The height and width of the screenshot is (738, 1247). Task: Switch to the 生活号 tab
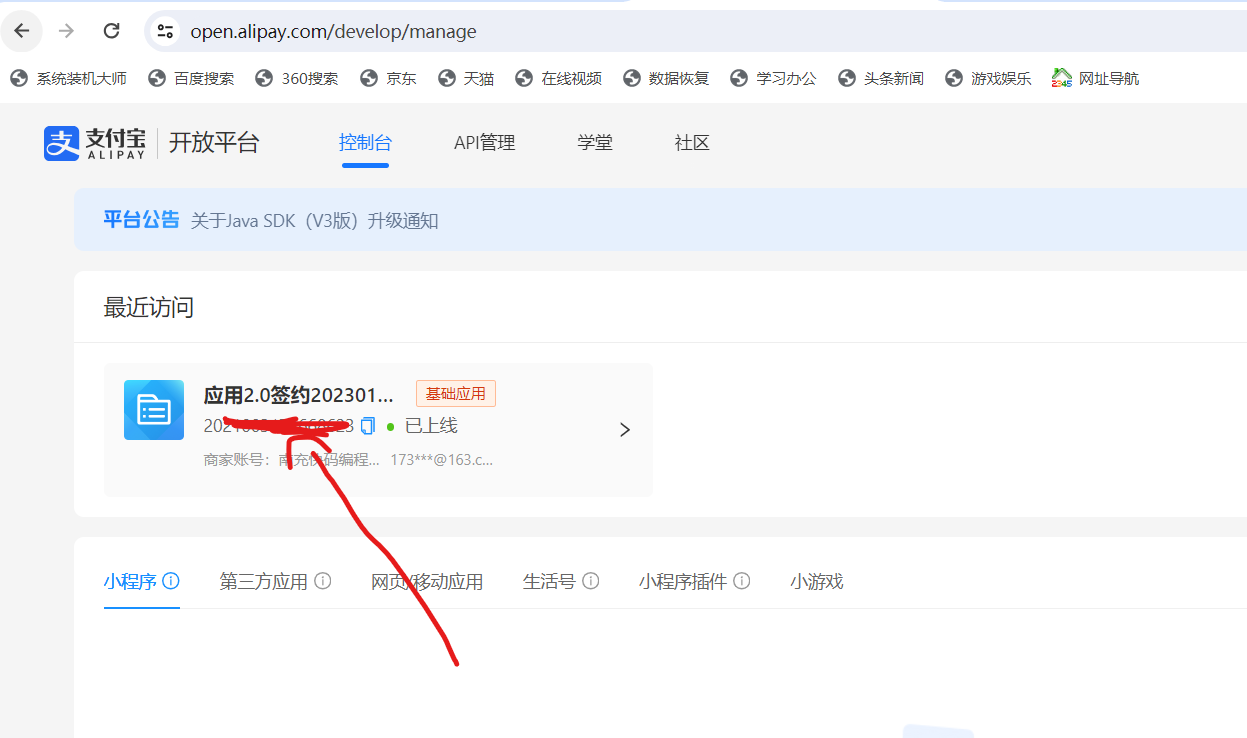point(549,581)
